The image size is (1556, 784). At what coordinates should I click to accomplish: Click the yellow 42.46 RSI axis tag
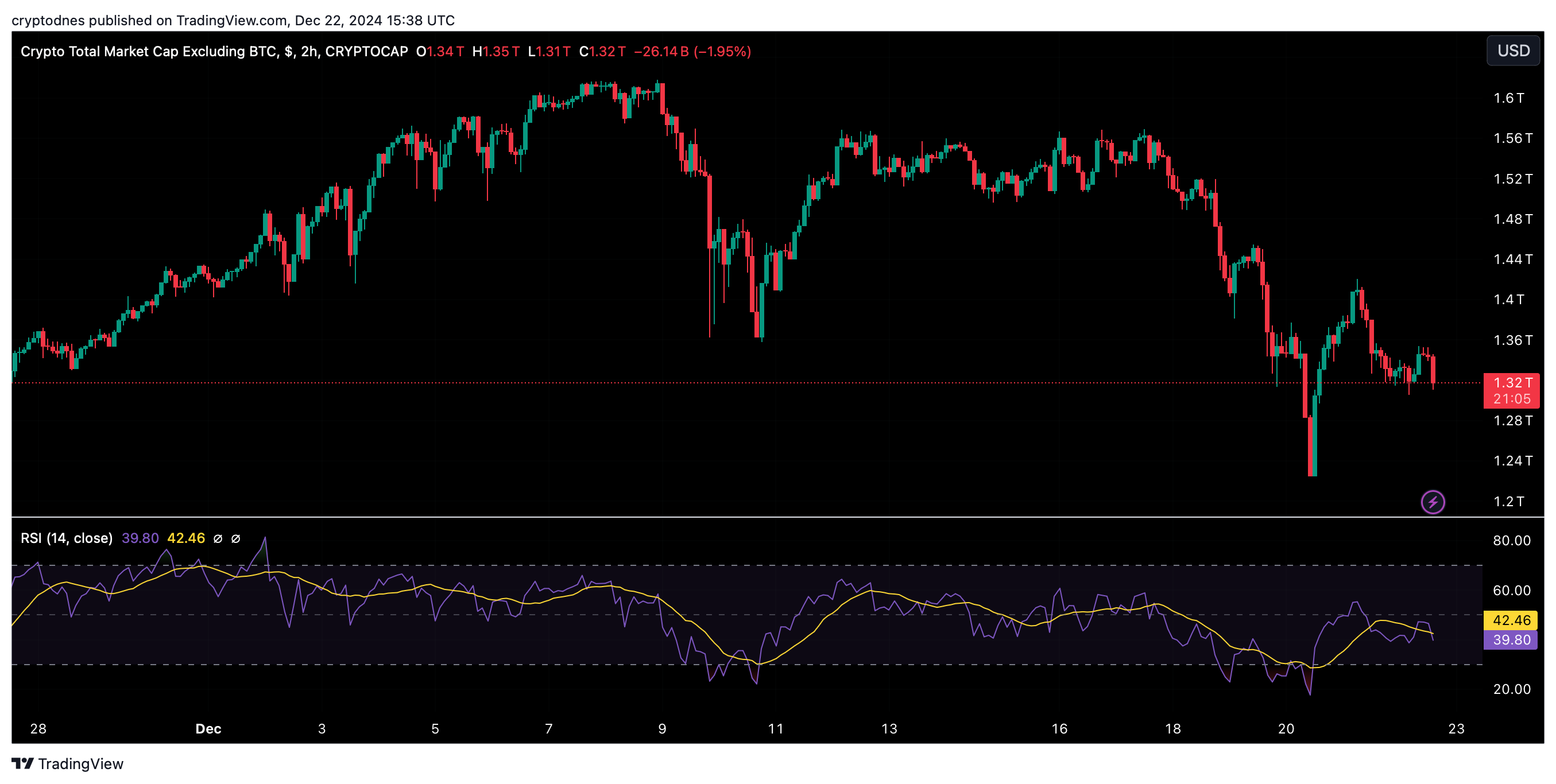tap(1511, 620)
